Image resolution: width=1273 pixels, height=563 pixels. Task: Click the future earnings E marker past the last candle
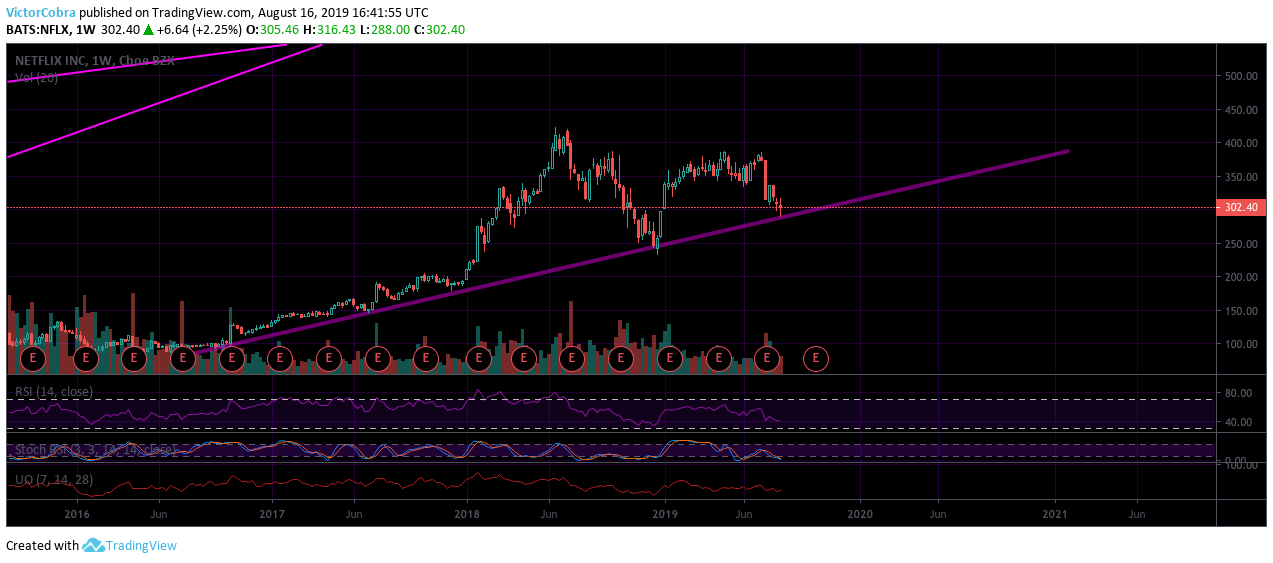coord(816,357)
